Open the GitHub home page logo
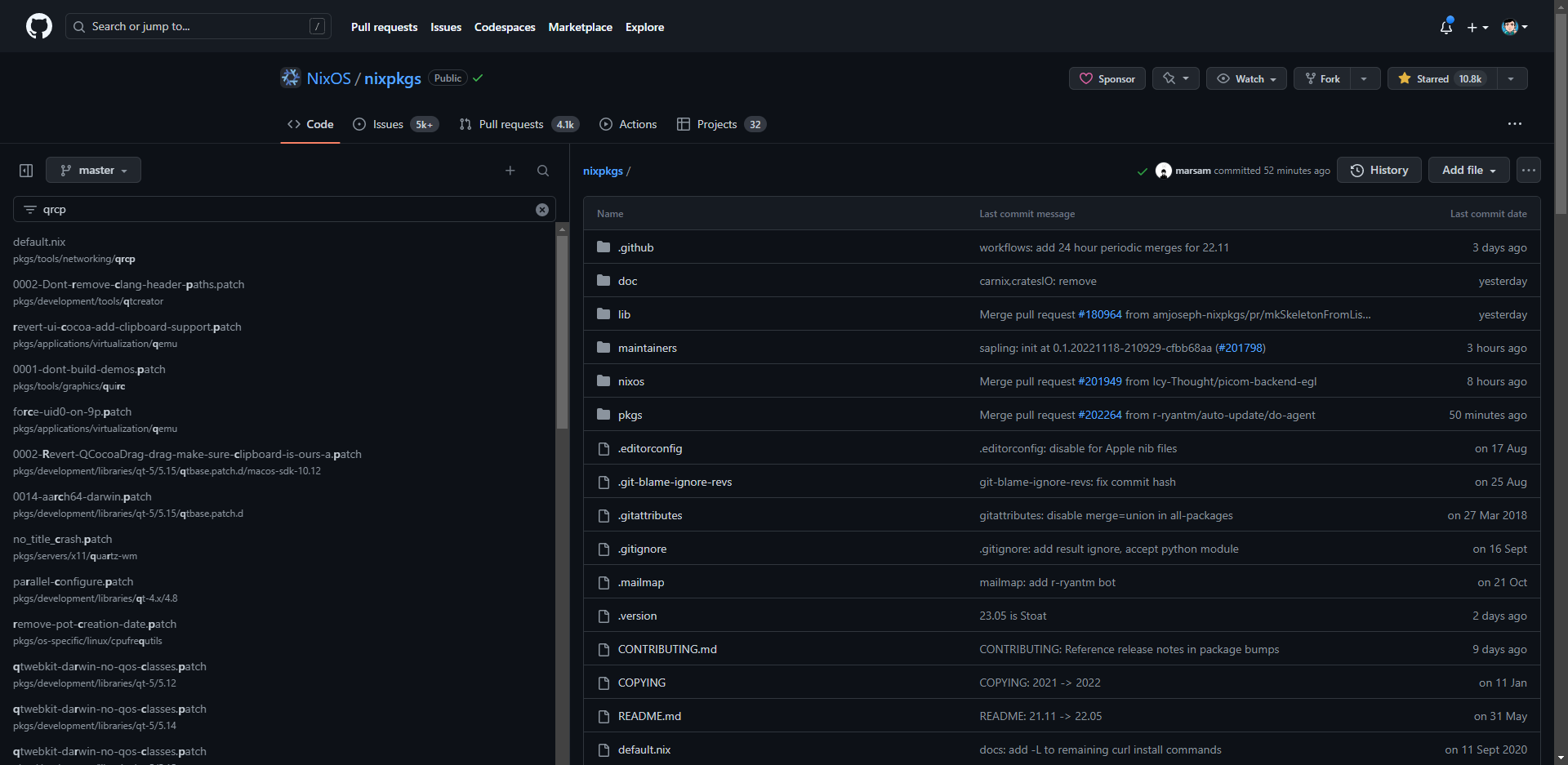 pyautogui.click(x=38, y=26)
